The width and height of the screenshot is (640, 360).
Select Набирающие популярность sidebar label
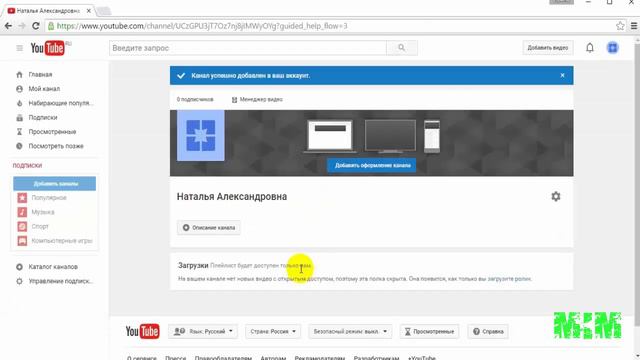[x=61, y=103]
